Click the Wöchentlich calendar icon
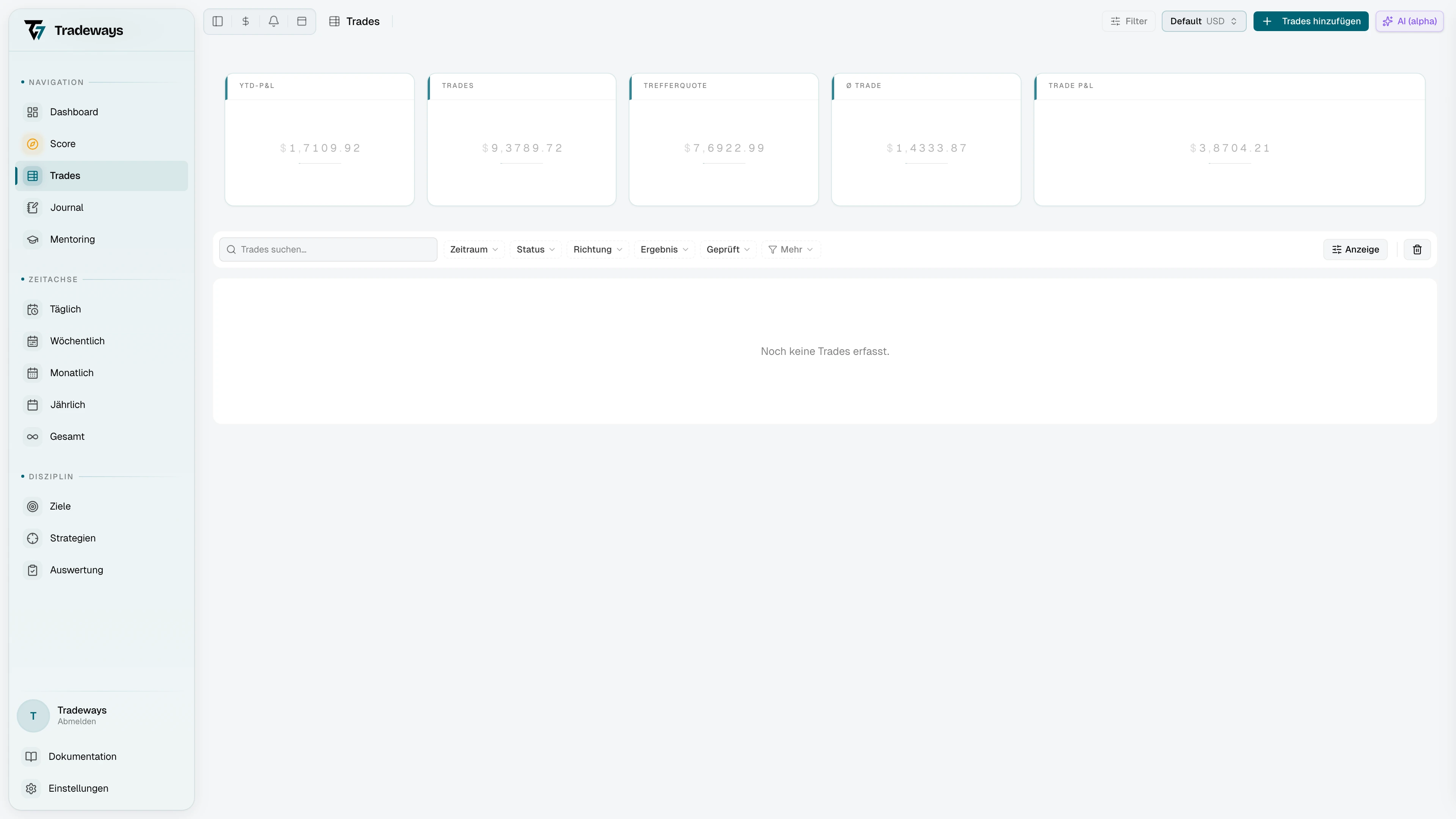The image size is (1456, 819). (33, 341)
